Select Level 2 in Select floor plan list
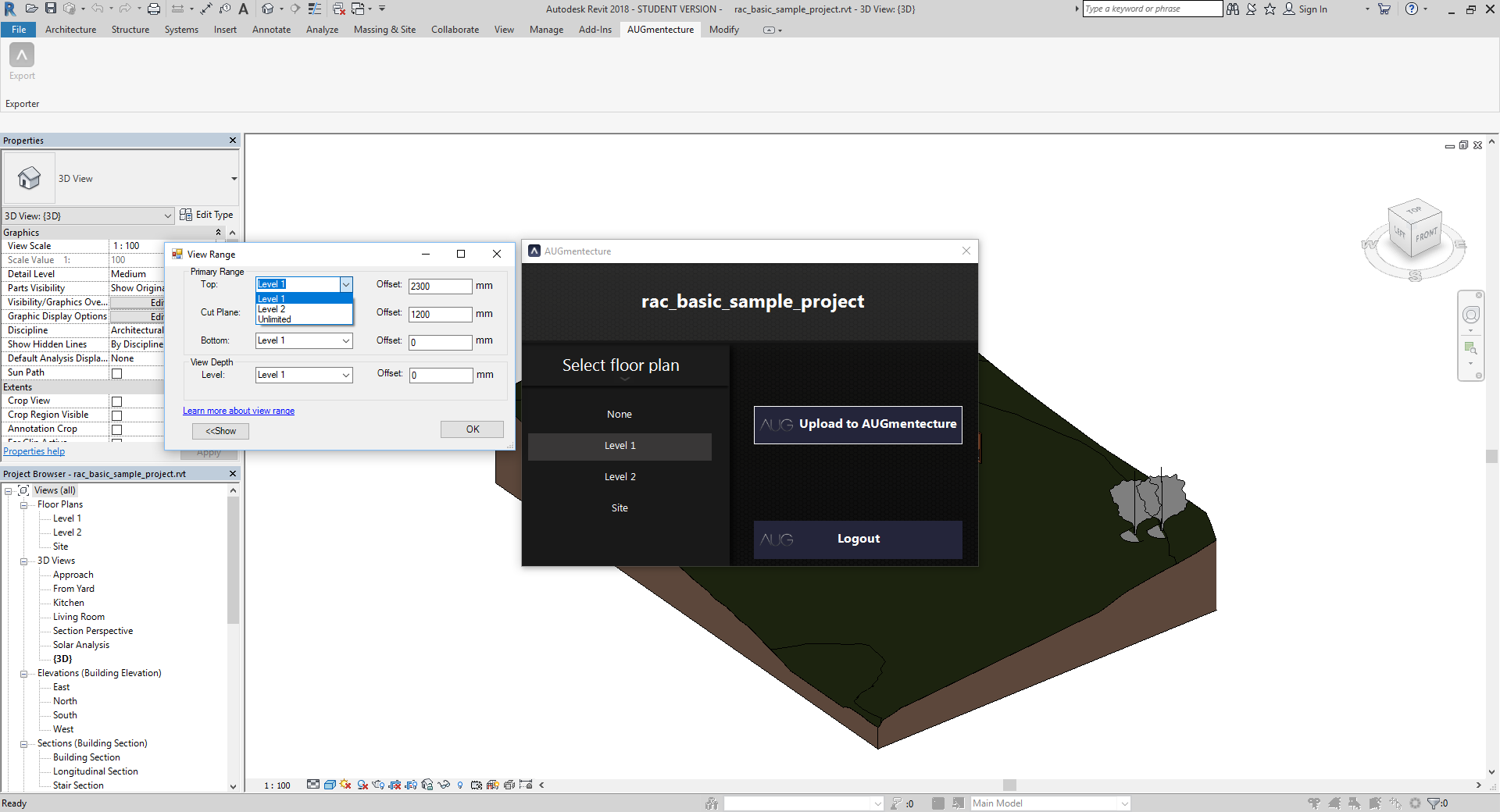This screenshot has height=812, width=1500. [620, 477]
